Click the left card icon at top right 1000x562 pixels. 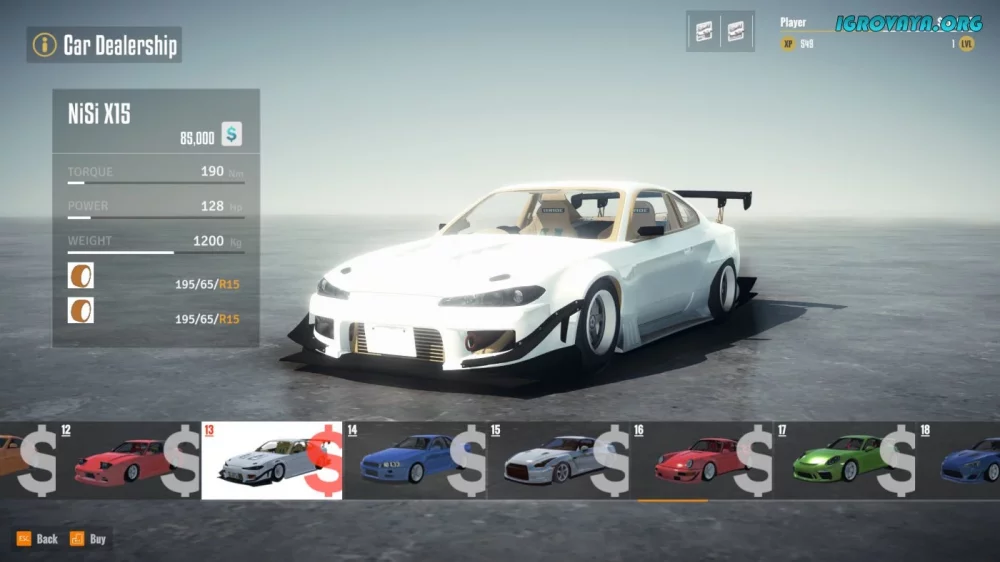point(704,32)
